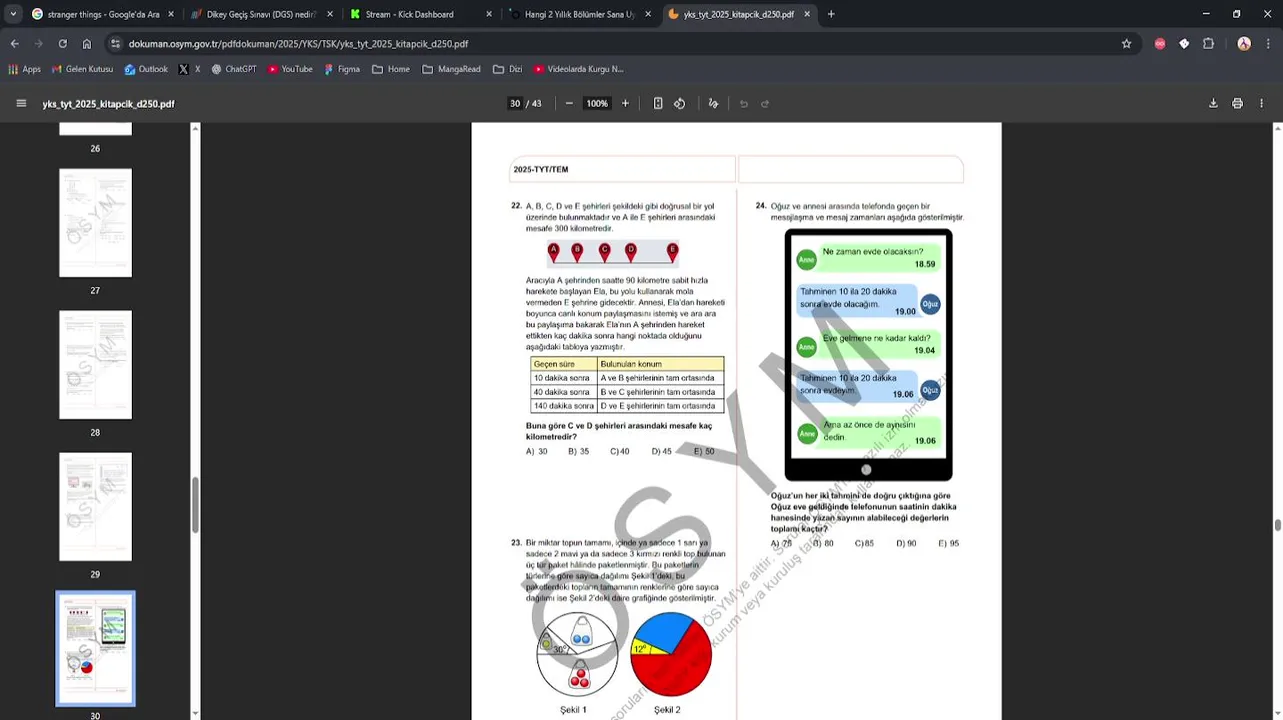Click the black diamond extension icon

(1184, 44)
